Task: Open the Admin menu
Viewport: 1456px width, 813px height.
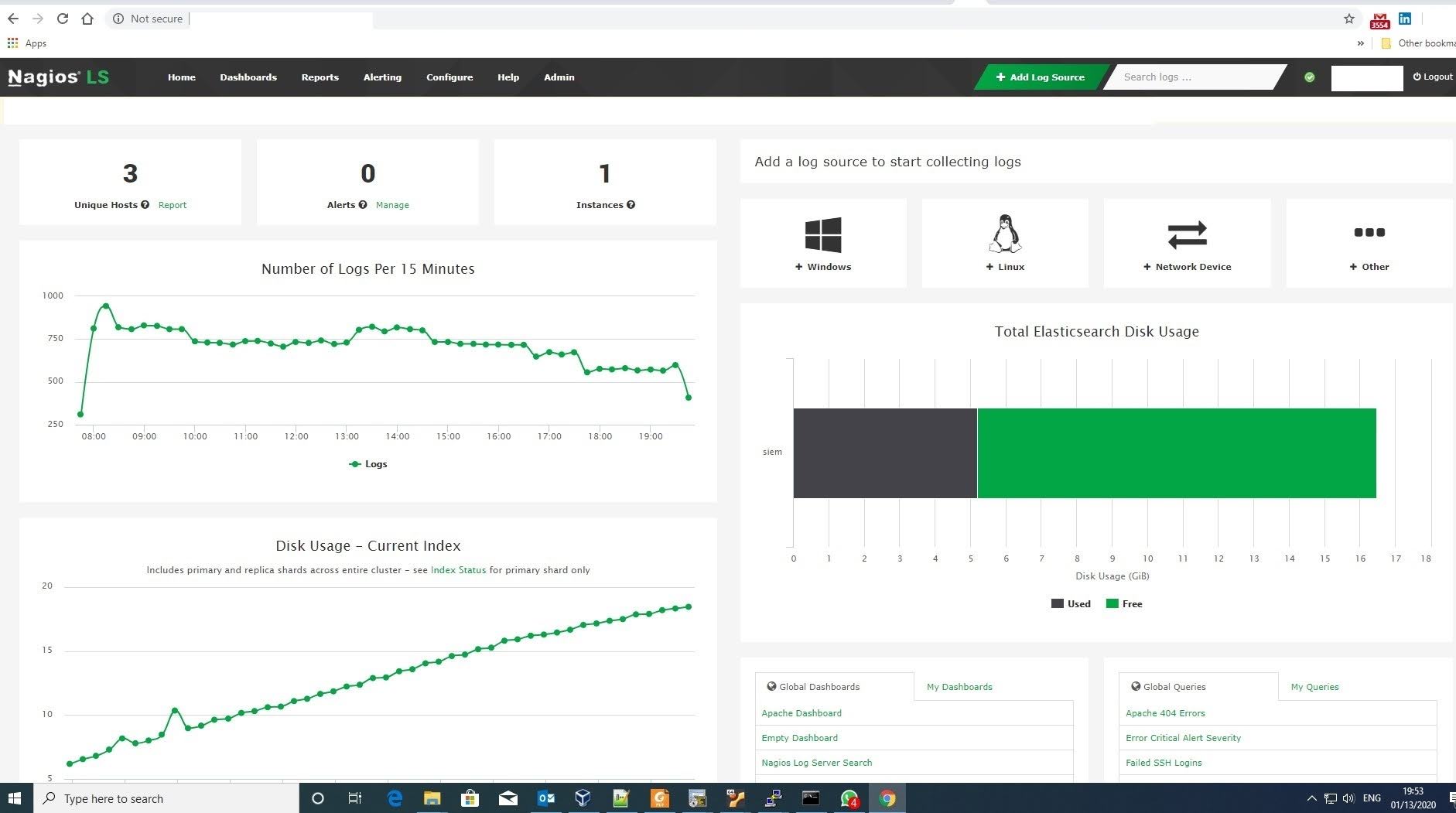Action: tap(559, 77)
